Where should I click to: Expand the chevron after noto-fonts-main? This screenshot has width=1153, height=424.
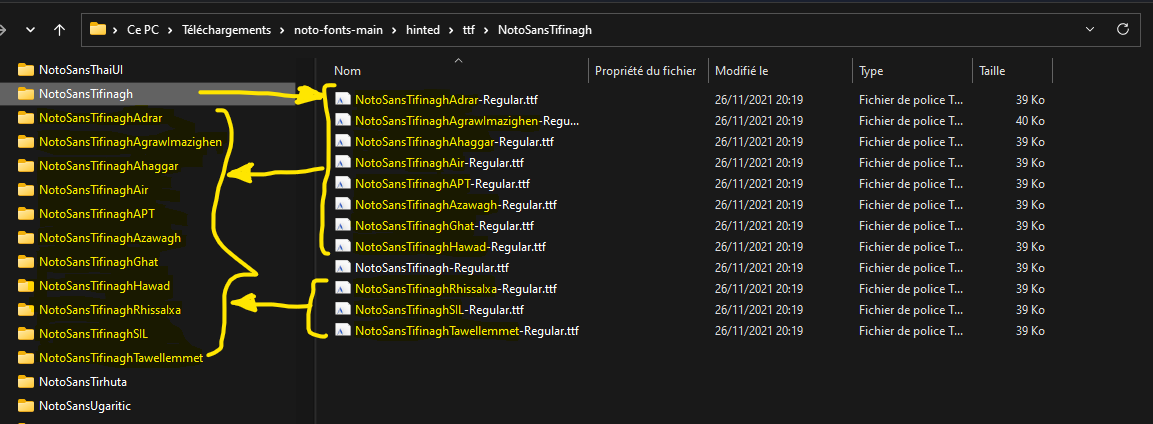[x=395, y=30]
